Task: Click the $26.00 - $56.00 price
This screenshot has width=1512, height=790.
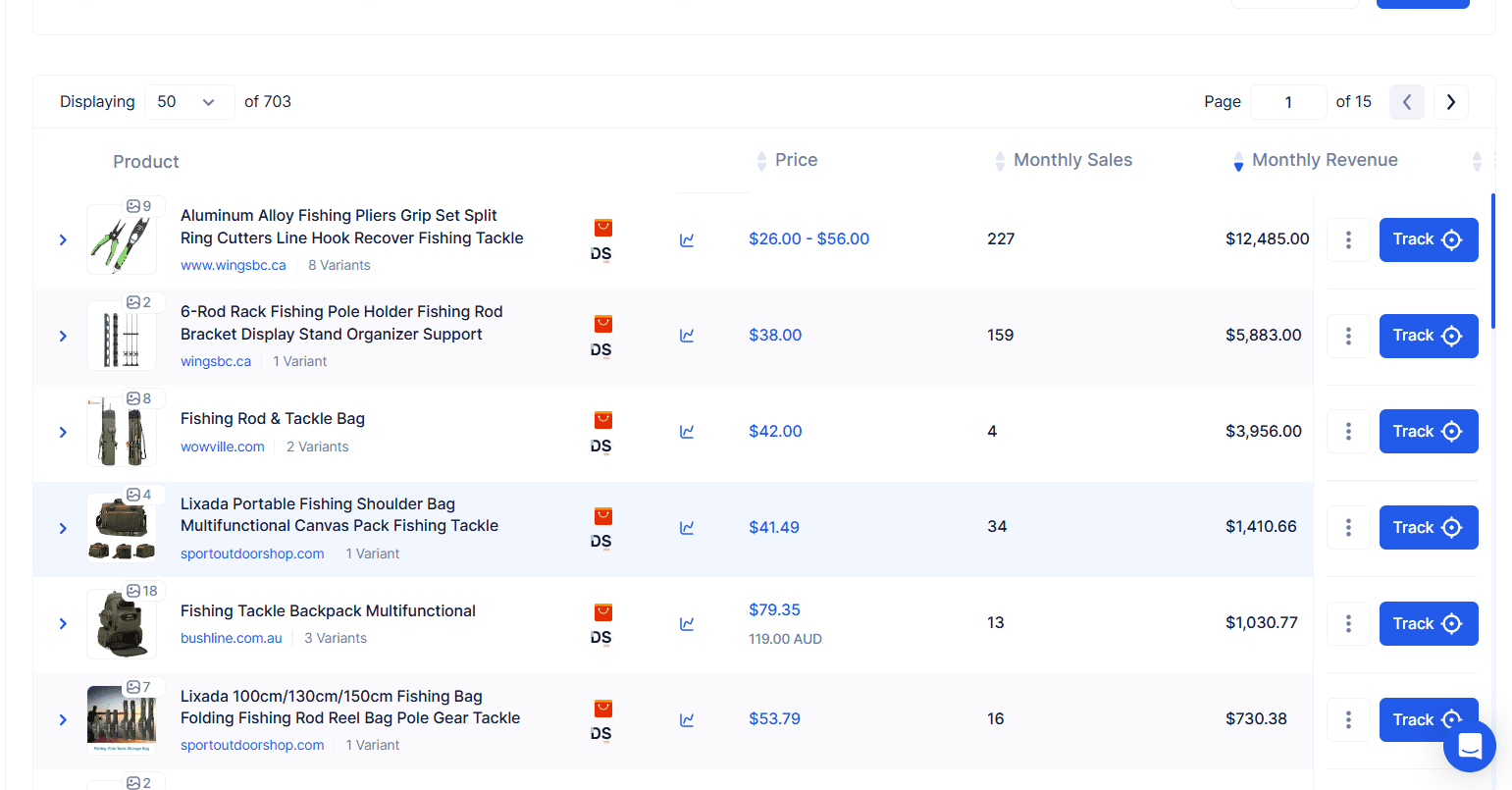Action: (809, 239)
